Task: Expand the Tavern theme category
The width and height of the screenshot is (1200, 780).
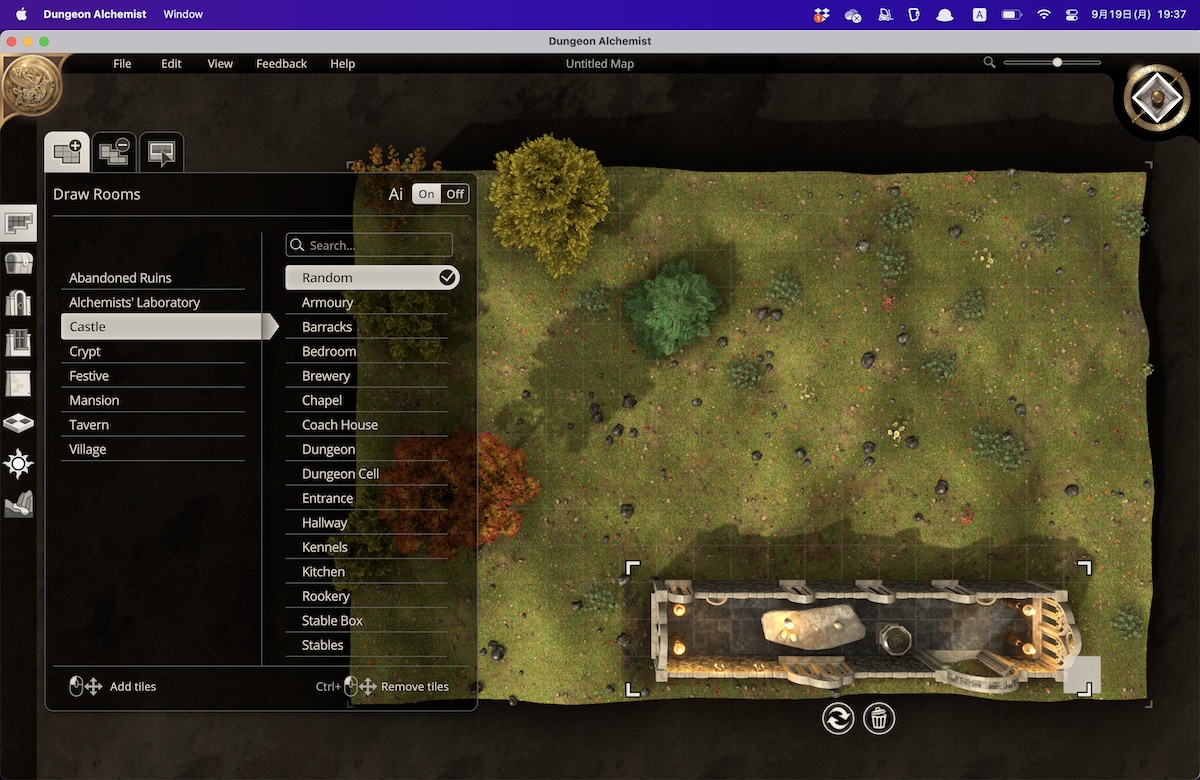Action: click(x=152, y=425)
